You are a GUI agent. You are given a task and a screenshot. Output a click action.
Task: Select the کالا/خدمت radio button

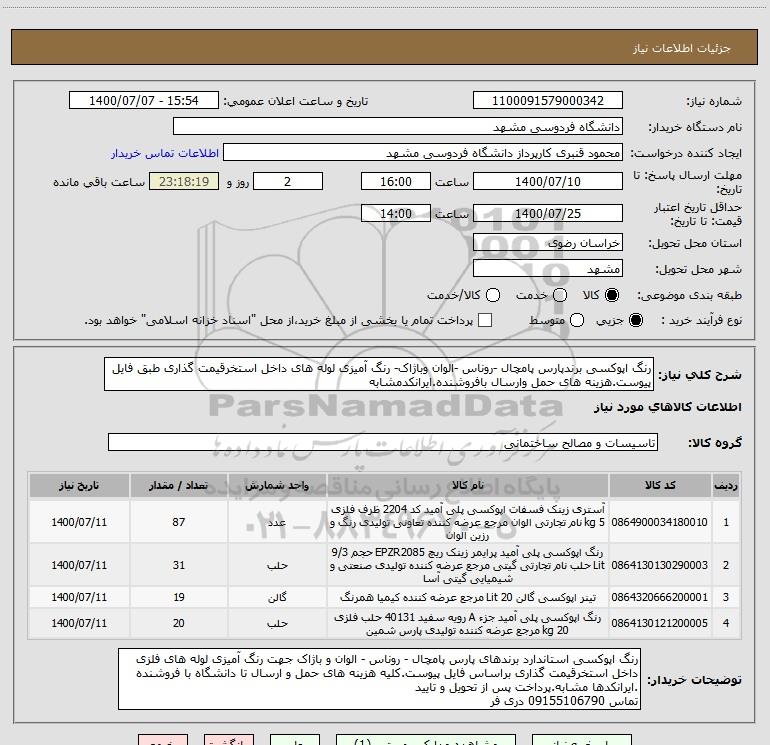pos(493,295)
